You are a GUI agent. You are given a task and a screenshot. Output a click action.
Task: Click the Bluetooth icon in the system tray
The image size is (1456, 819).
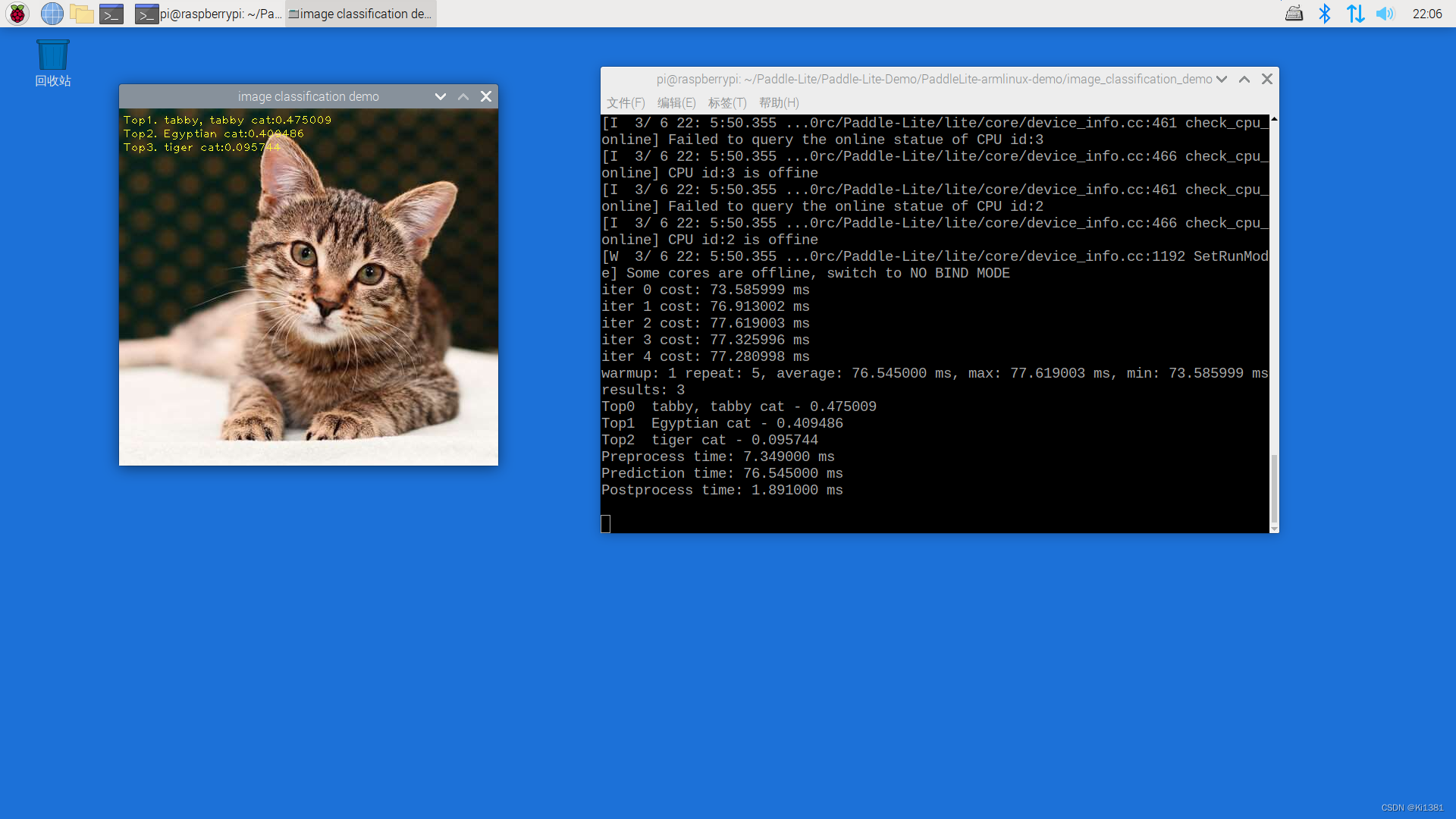[x=1326, y=14]
